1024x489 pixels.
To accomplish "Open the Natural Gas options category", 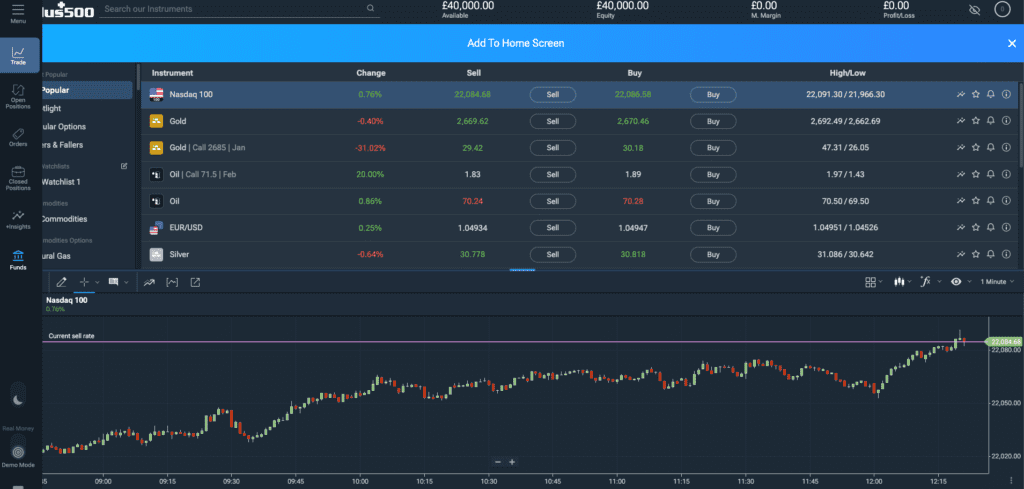I will (x=56, y=256).
